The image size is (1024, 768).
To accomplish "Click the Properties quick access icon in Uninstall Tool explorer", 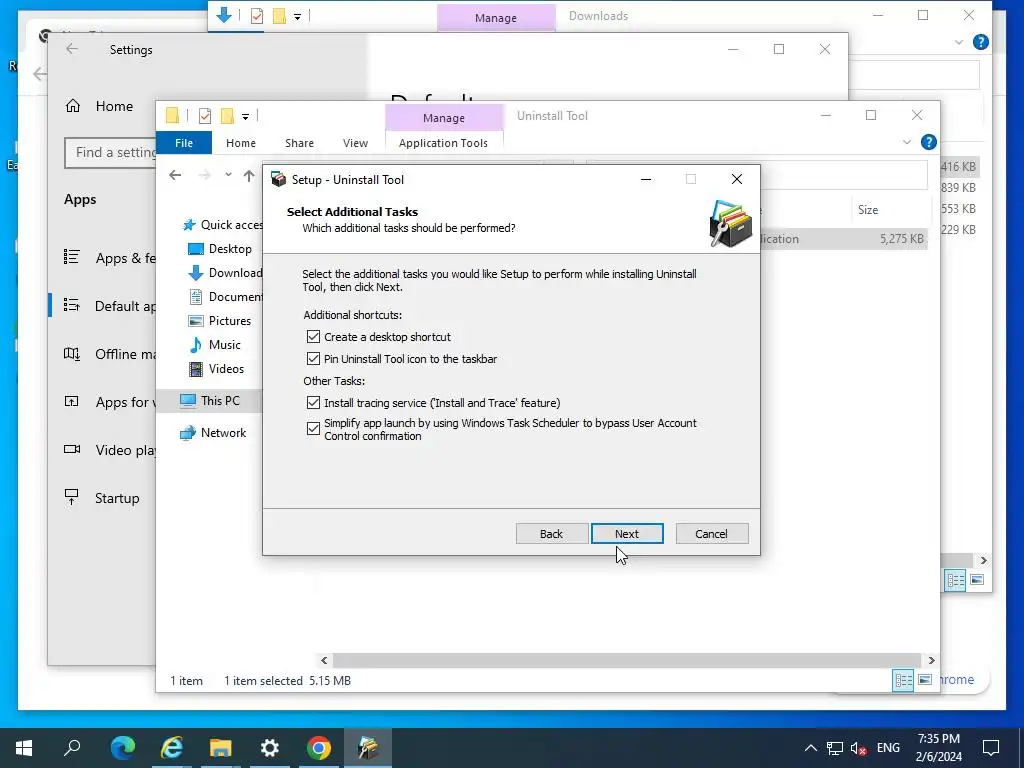I will point(205,116).
